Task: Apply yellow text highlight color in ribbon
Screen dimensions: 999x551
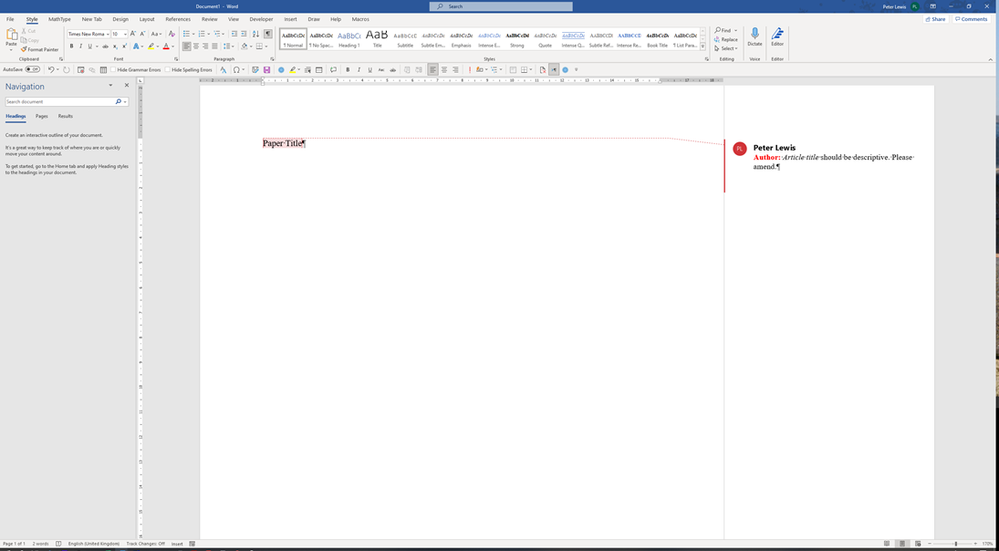Action: (151, 46)
